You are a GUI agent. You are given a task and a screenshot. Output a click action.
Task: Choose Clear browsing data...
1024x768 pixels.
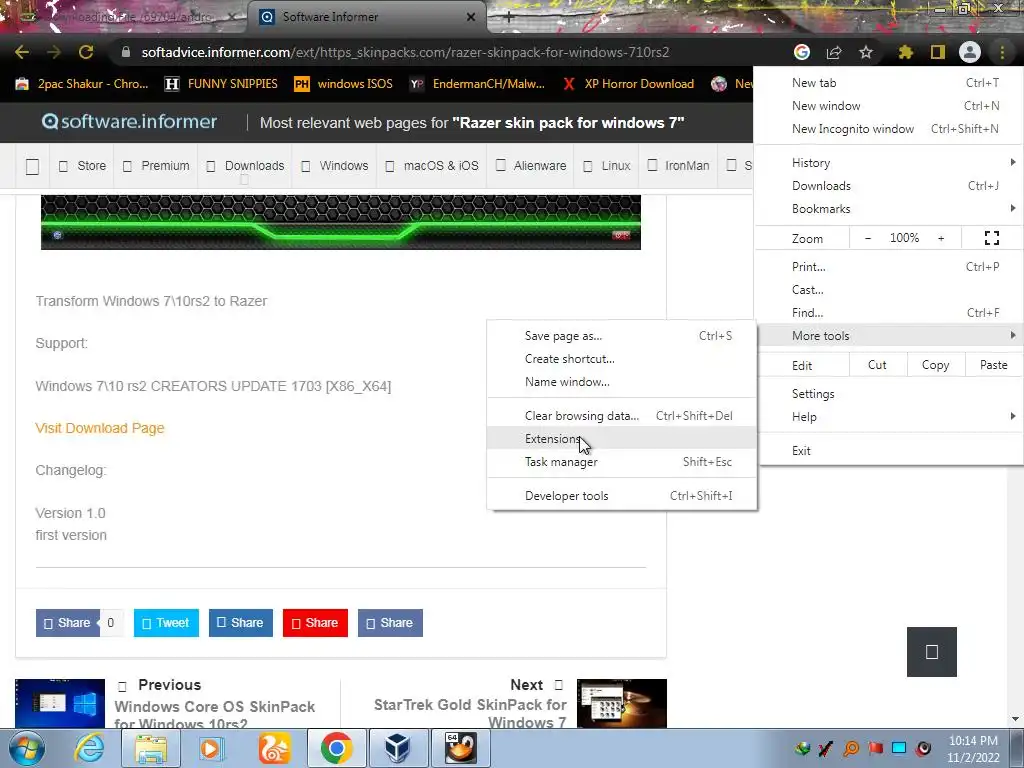622,416
